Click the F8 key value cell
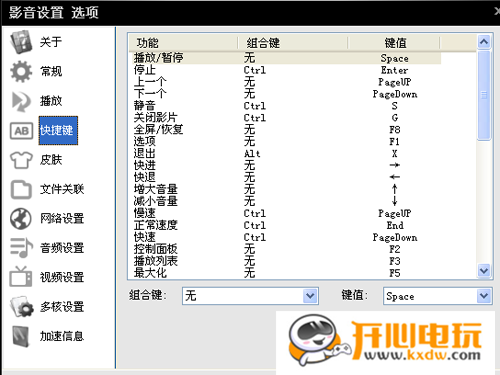This screenshot has width=500, height=375. [395, 130]
